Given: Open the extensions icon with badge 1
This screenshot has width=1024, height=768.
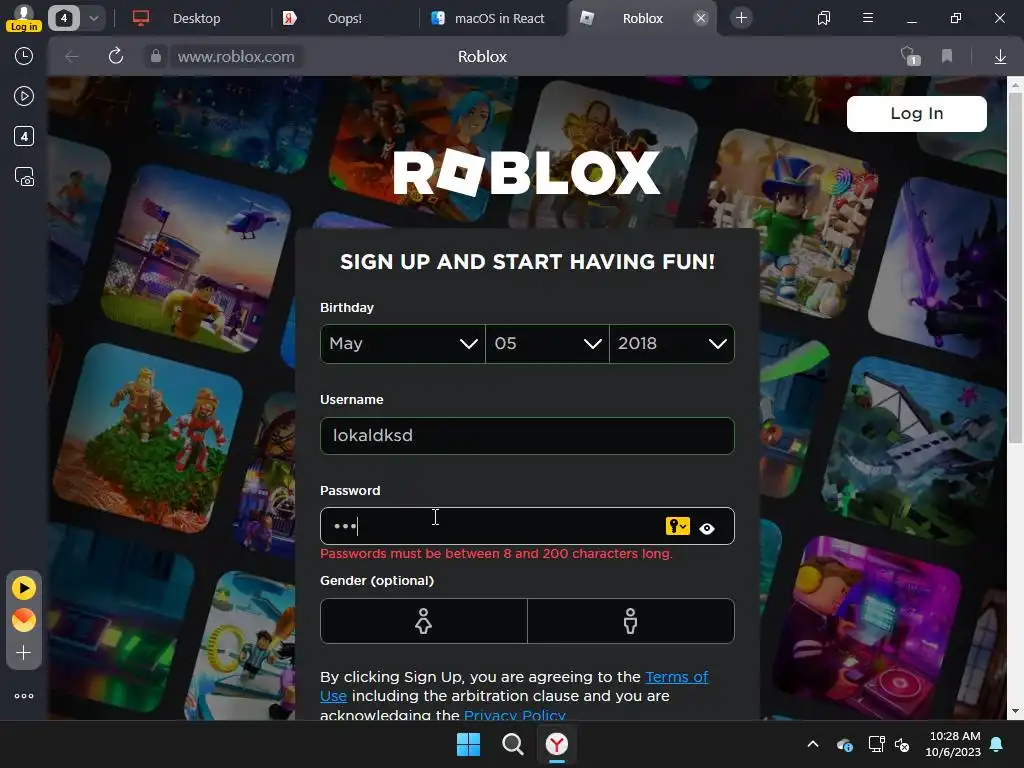Looking at the screenshot, I should pyautogui.click(x=910, y=56).
